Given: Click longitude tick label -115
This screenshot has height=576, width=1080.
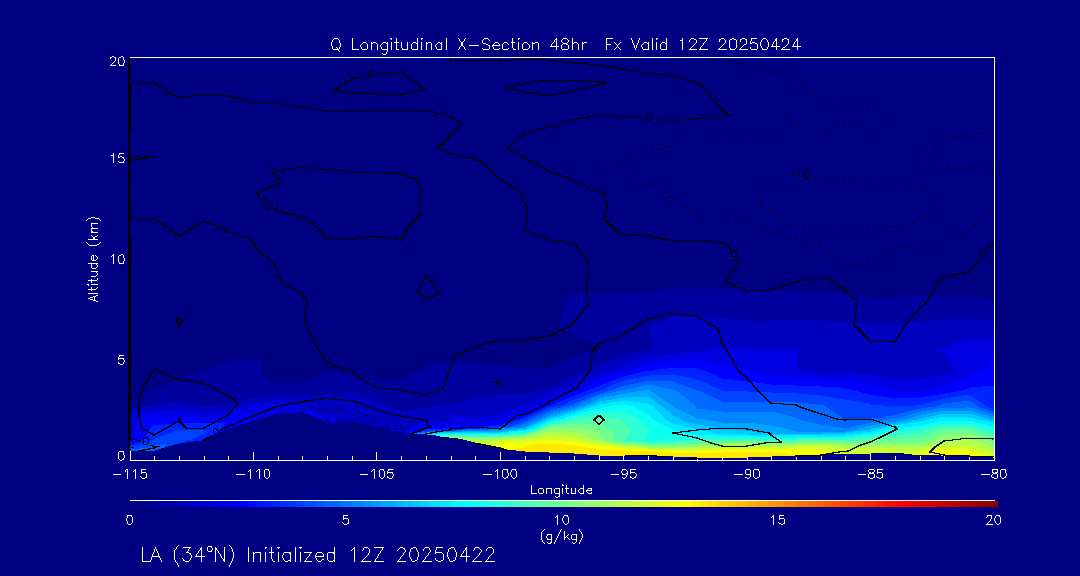Looking at the screenshot, I should pos(130,475).
